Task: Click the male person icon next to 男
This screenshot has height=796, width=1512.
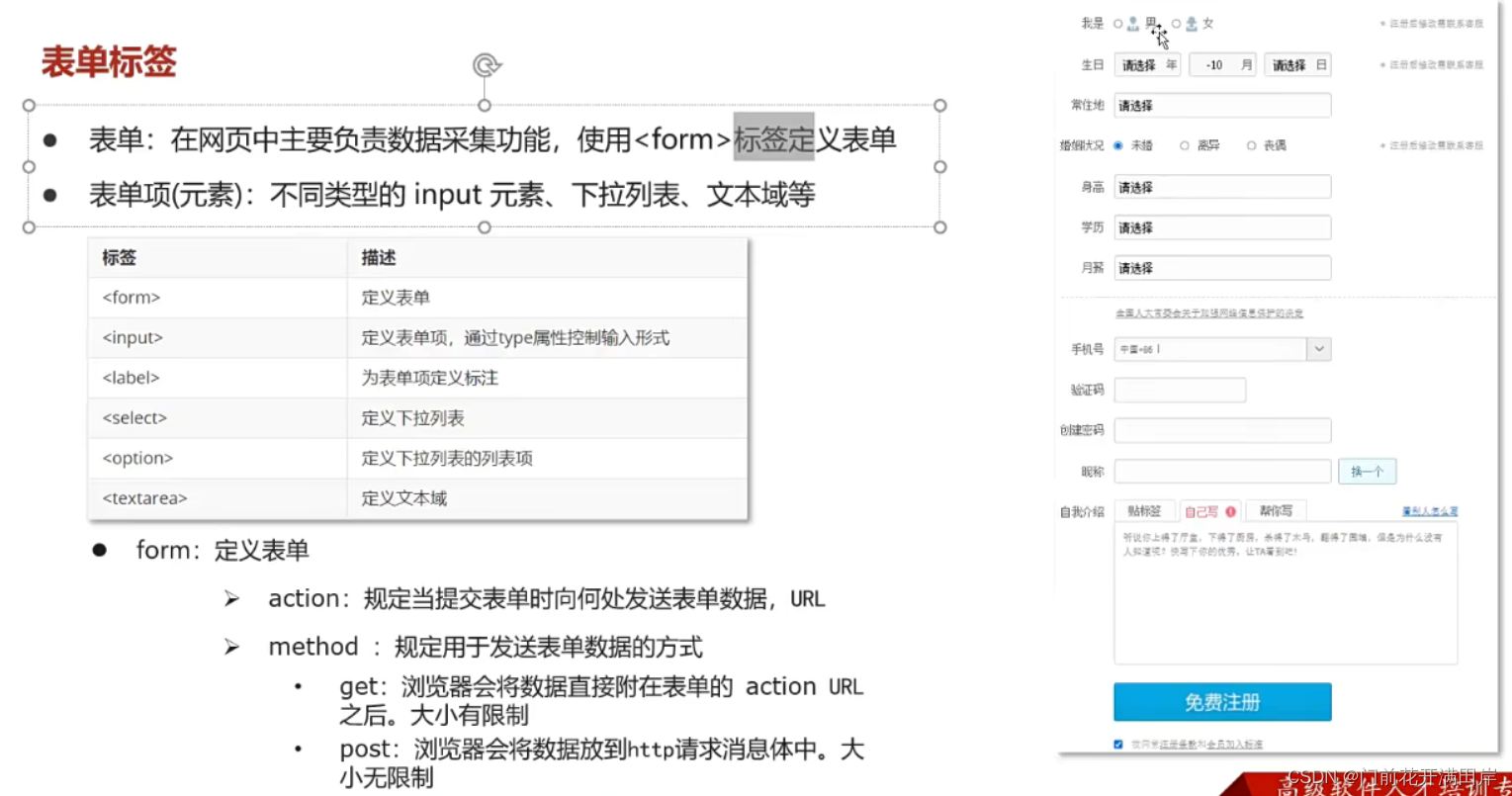Action: (1133, 24)
